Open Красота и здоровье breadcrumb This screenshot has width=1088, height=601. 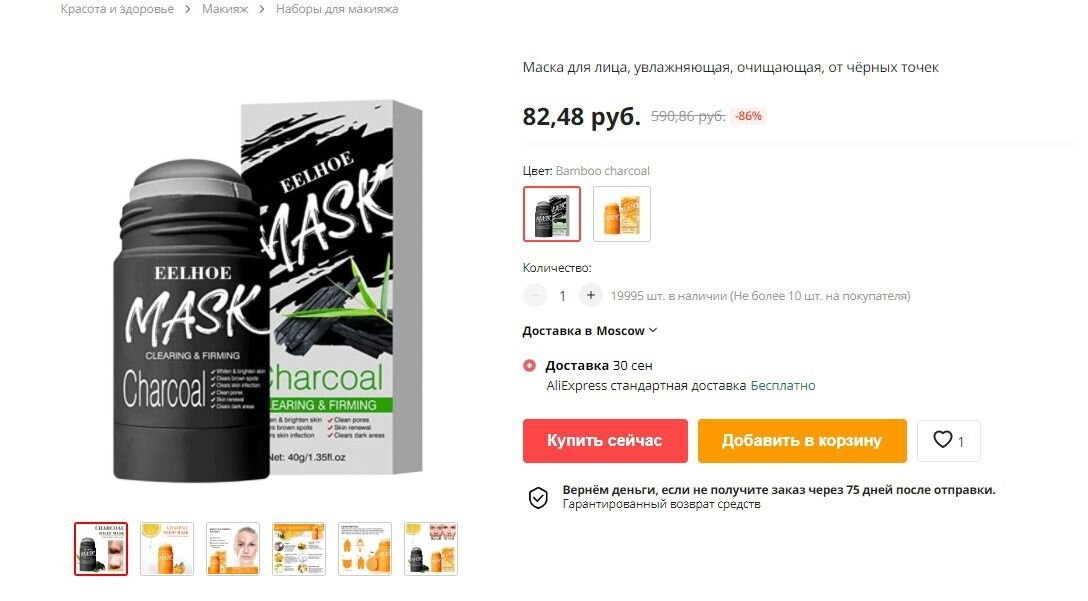(117, 9)
